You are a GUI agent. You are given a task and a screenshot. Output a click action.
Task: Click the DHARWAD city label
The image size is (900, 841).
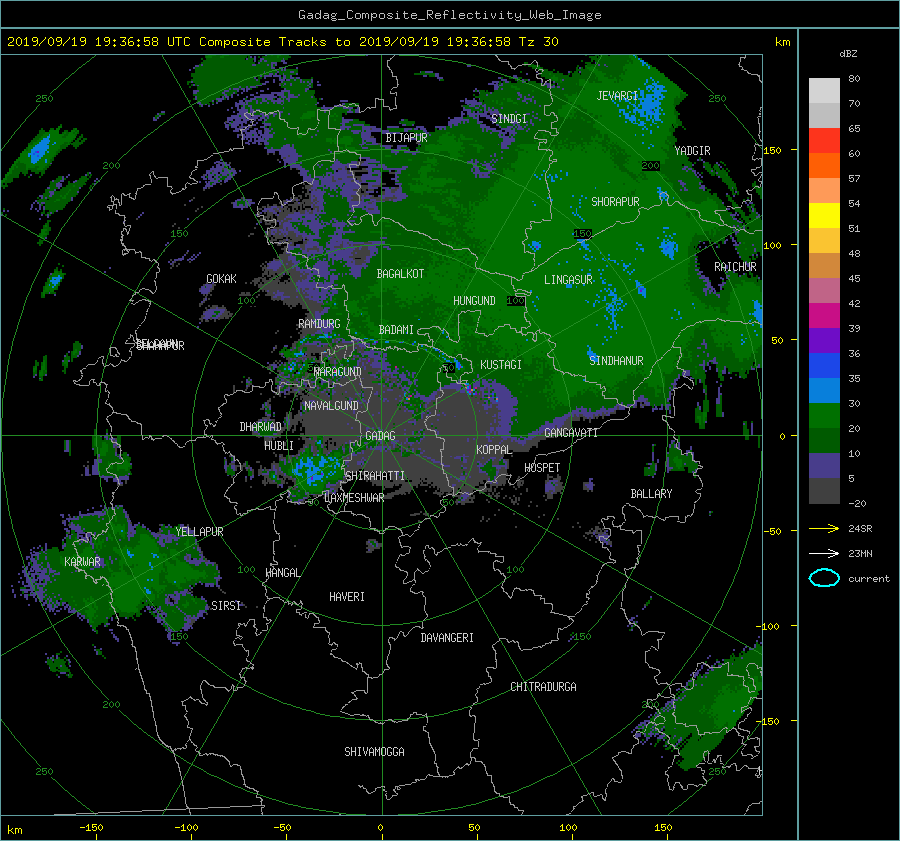pyautogui.click(x=260, y=427)
